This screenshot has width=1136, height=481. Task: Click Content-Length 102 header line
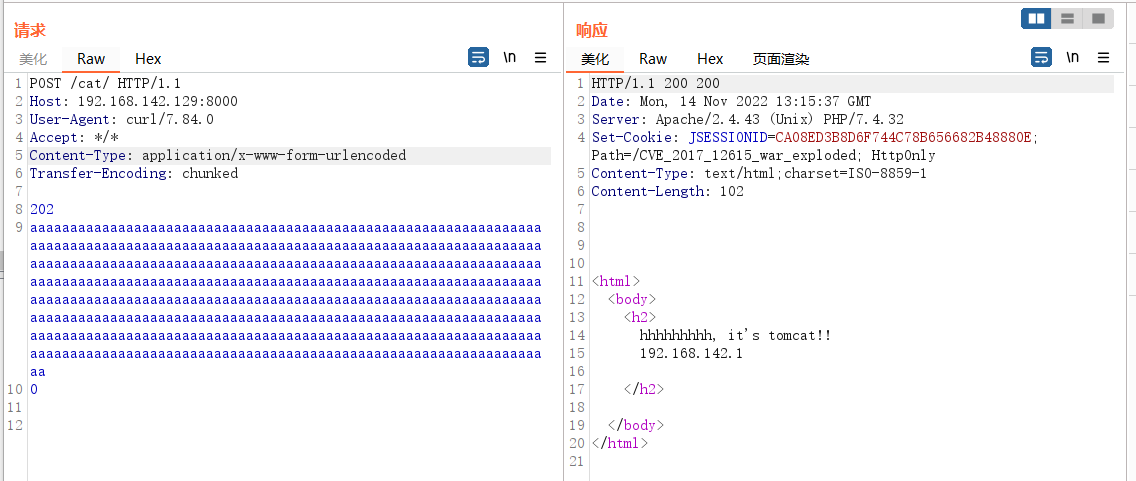tap(667, 191)
